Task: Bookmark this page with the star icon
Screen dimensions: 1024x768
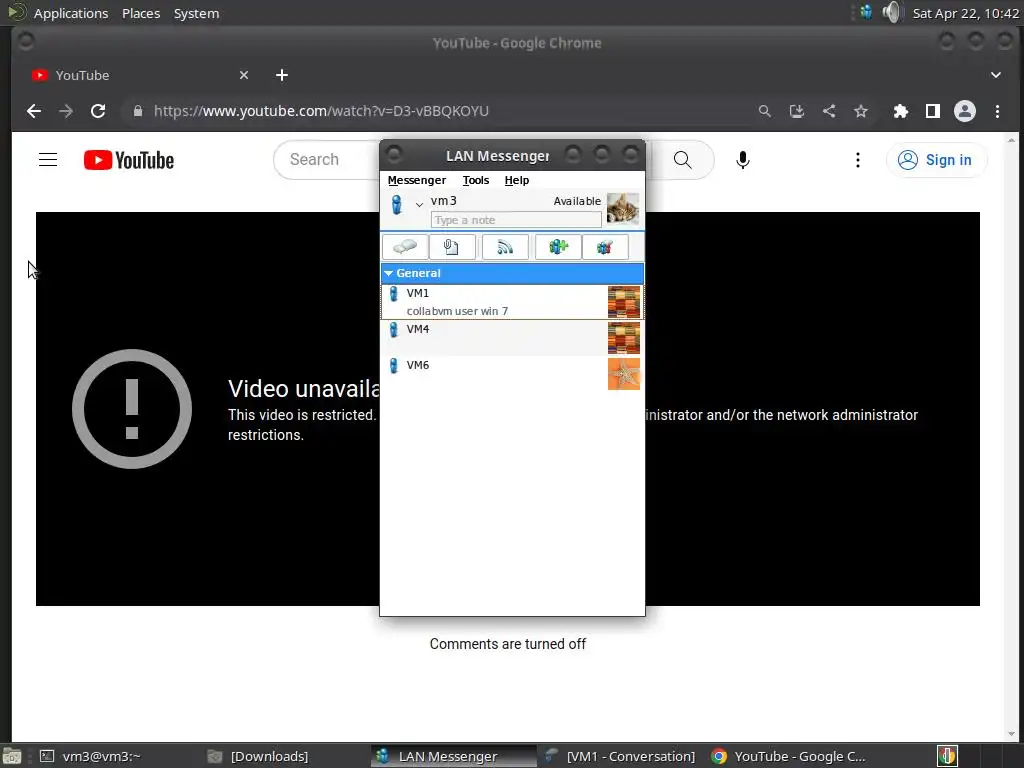Action: (x=861, y=111)
